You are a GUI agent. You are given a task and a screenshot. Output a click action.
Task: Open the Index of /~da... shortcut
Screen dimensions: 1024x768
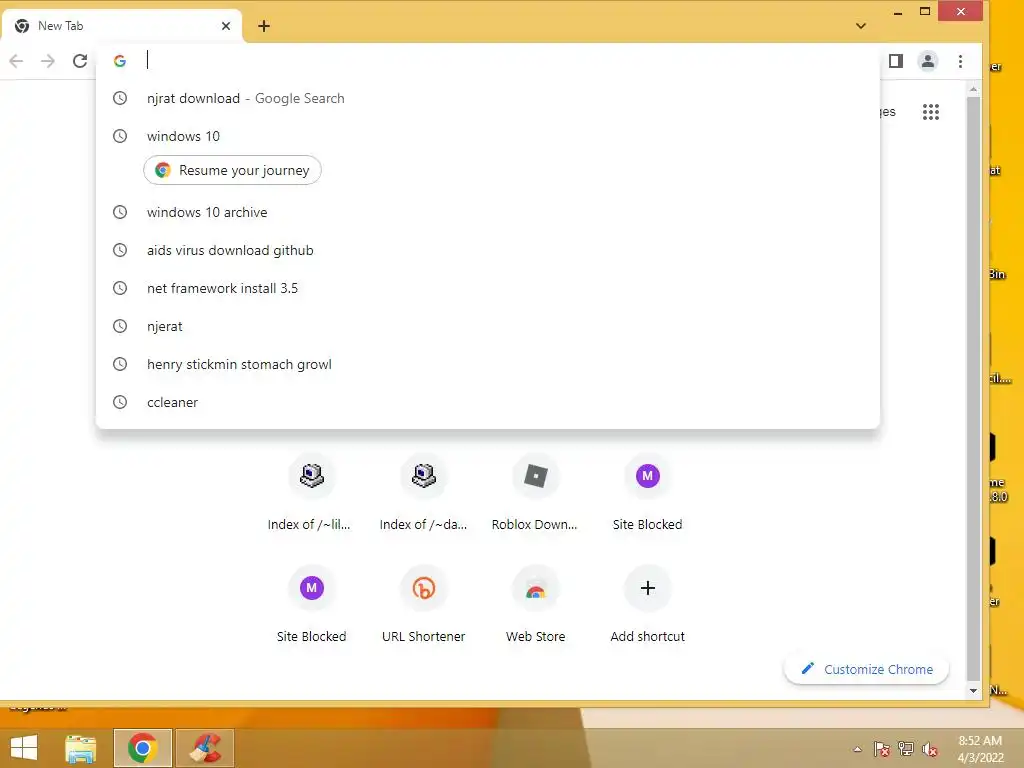click(424, 494)
